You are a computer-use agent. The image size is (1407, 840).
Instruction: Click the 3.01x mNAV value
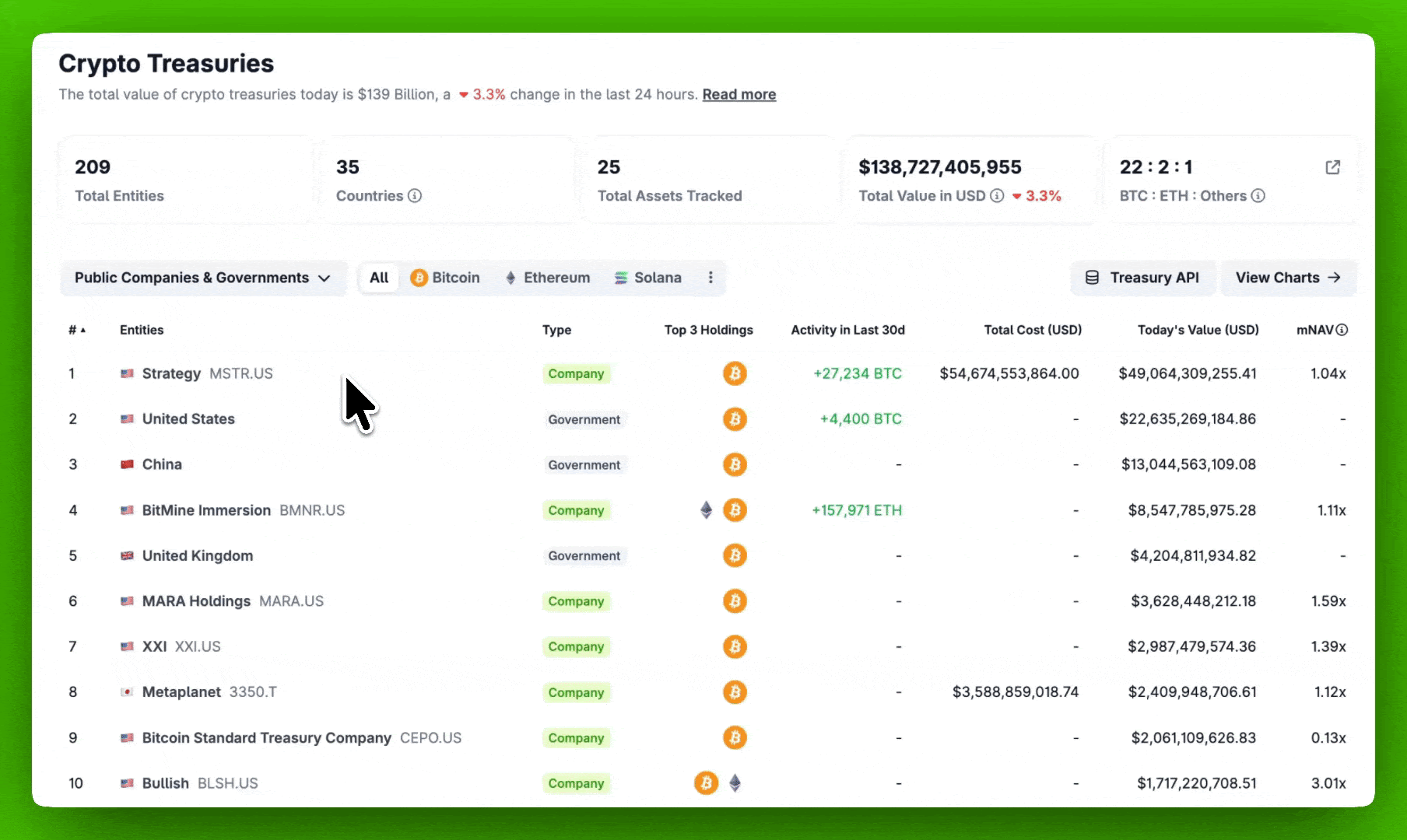click(x=1328, y=783)
